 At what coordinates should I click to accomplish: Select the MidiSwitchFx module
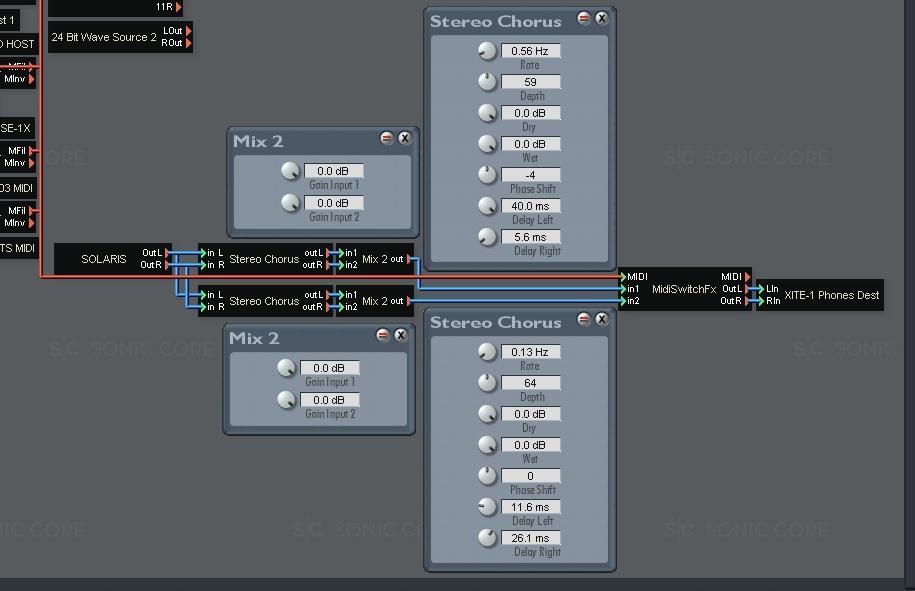tap(683, 289)
